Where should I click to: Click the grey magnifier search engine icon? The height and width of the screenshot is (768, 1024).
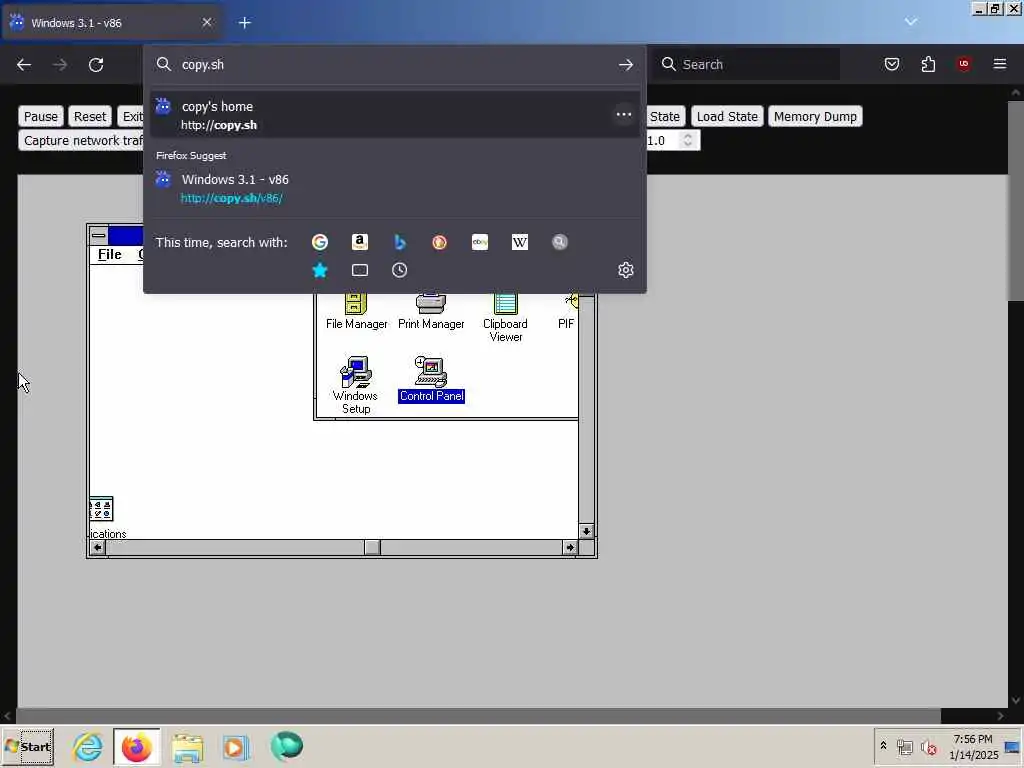[560, 242]
